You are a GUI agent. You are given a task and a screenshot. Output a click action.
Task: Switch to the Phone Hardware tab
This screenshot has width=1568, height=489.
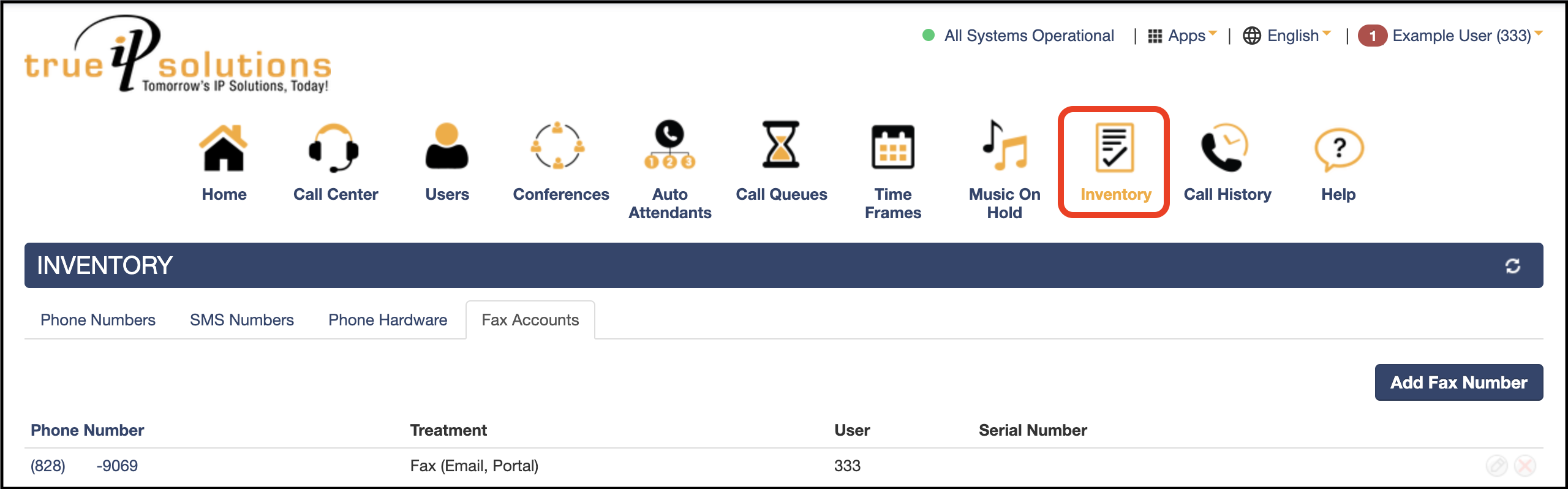coord(388,320)
